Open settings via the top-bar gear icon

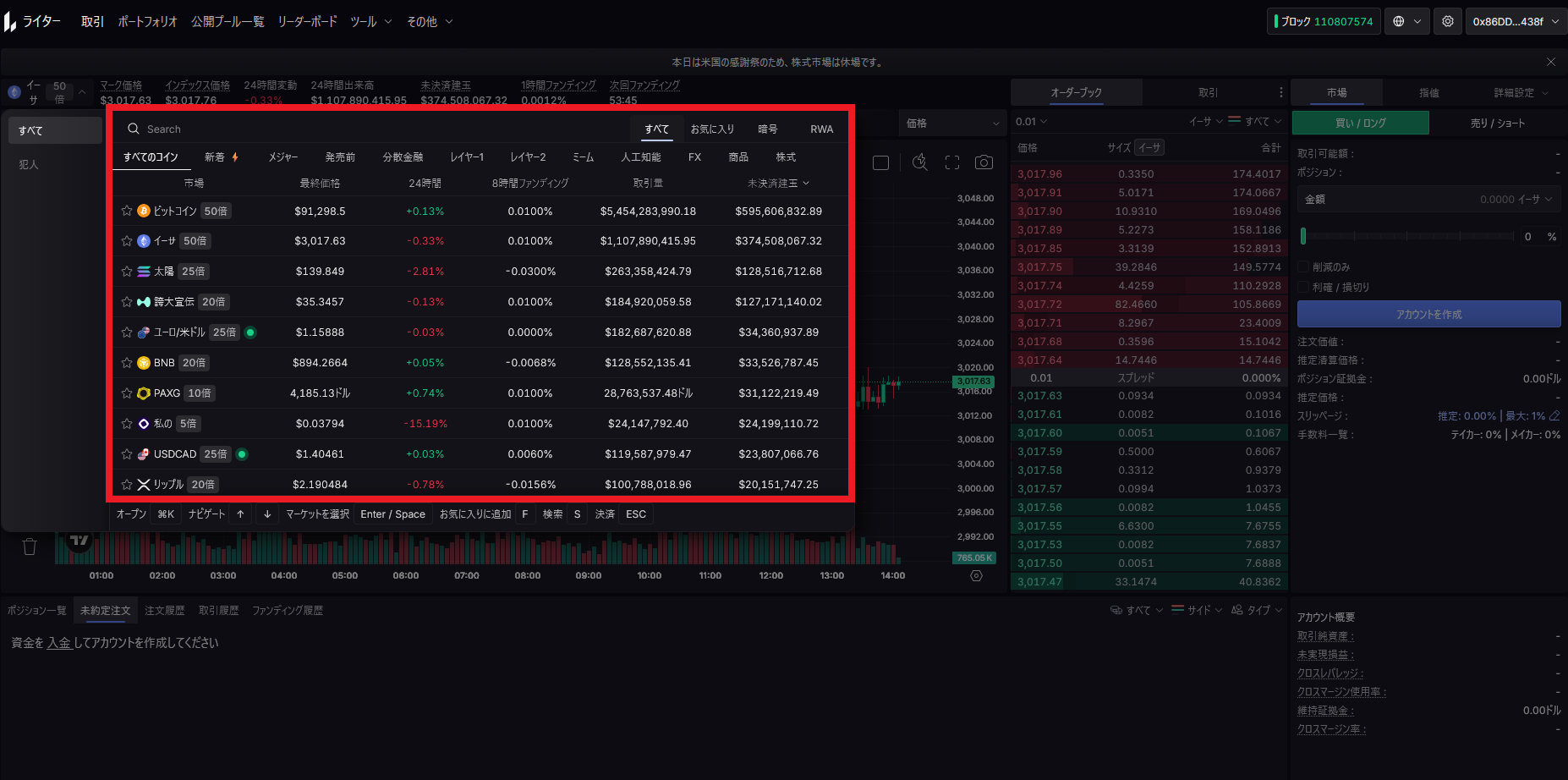[1448, 21]
